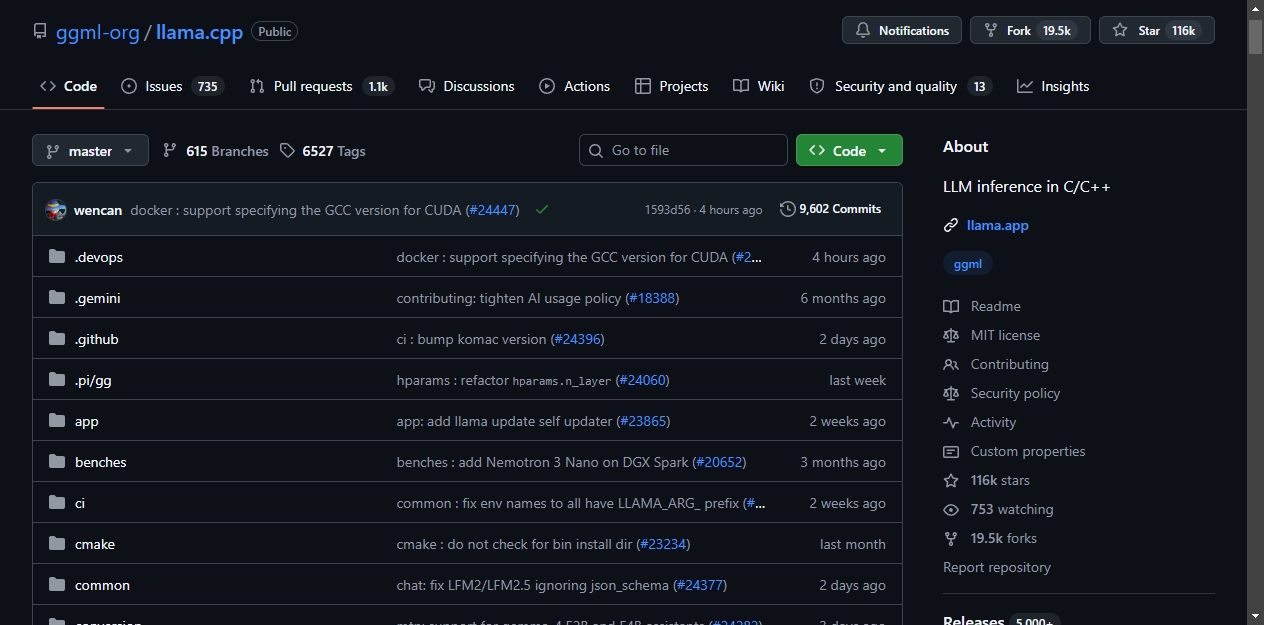Open the Actions tab
The image size is (1264, 625).
click(574, 86)
